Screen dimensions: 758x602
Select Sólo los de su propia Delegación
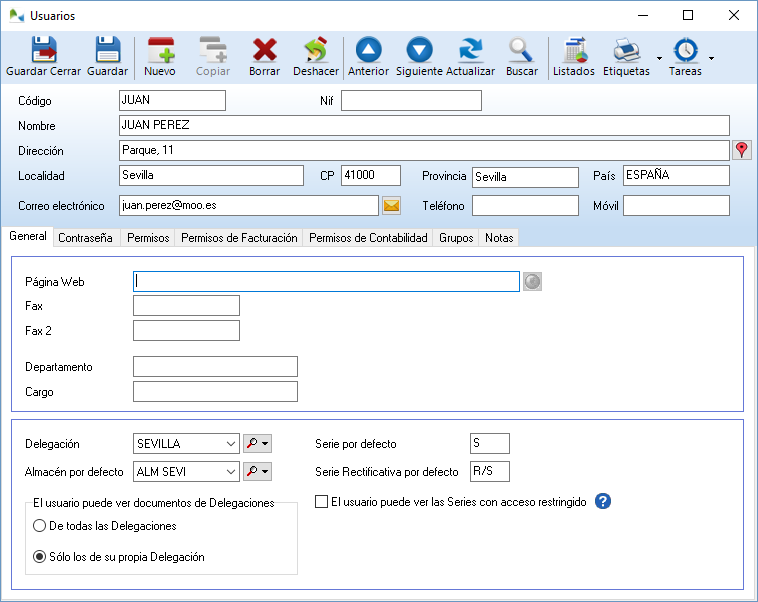pyautogui.click(x=39, y=557)
